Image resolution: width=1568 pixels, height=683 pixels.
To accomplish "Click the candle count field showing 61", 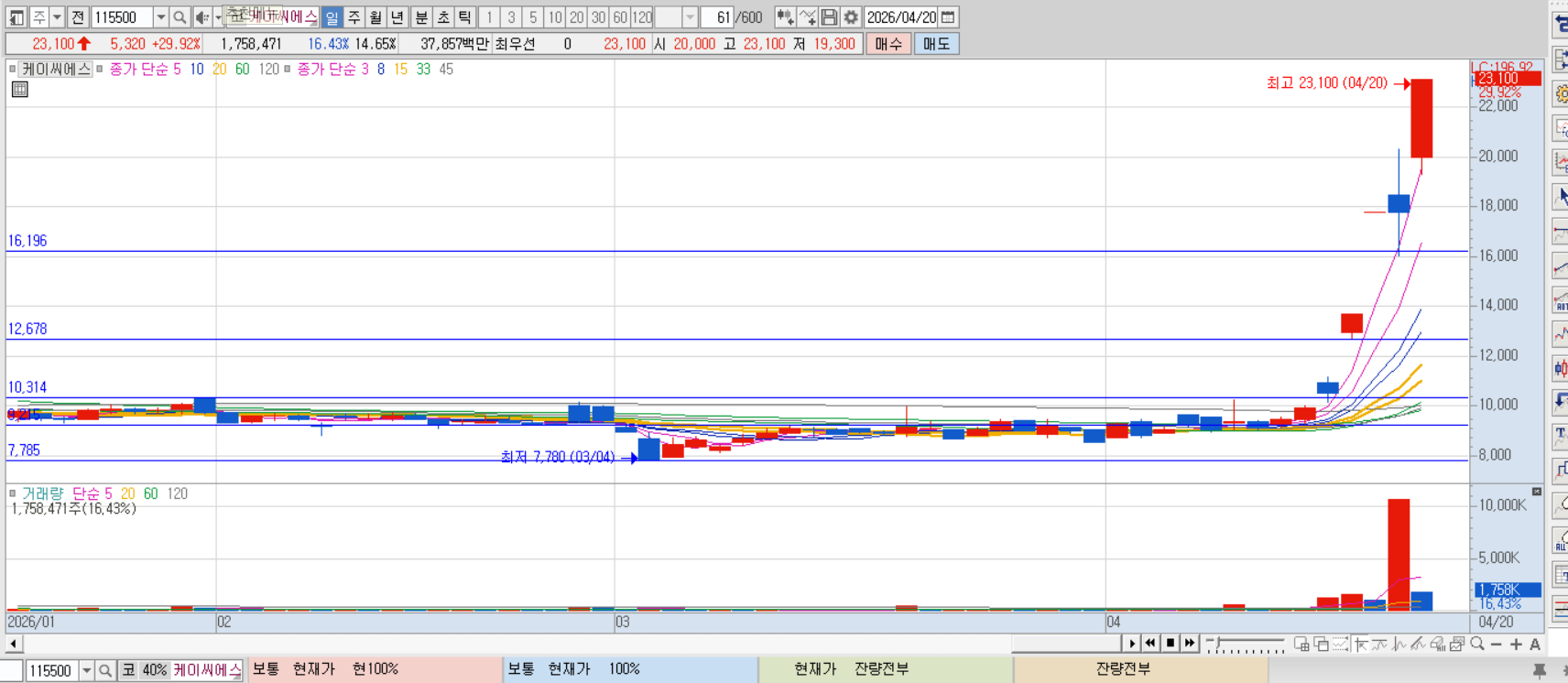I will pos(718,17).
